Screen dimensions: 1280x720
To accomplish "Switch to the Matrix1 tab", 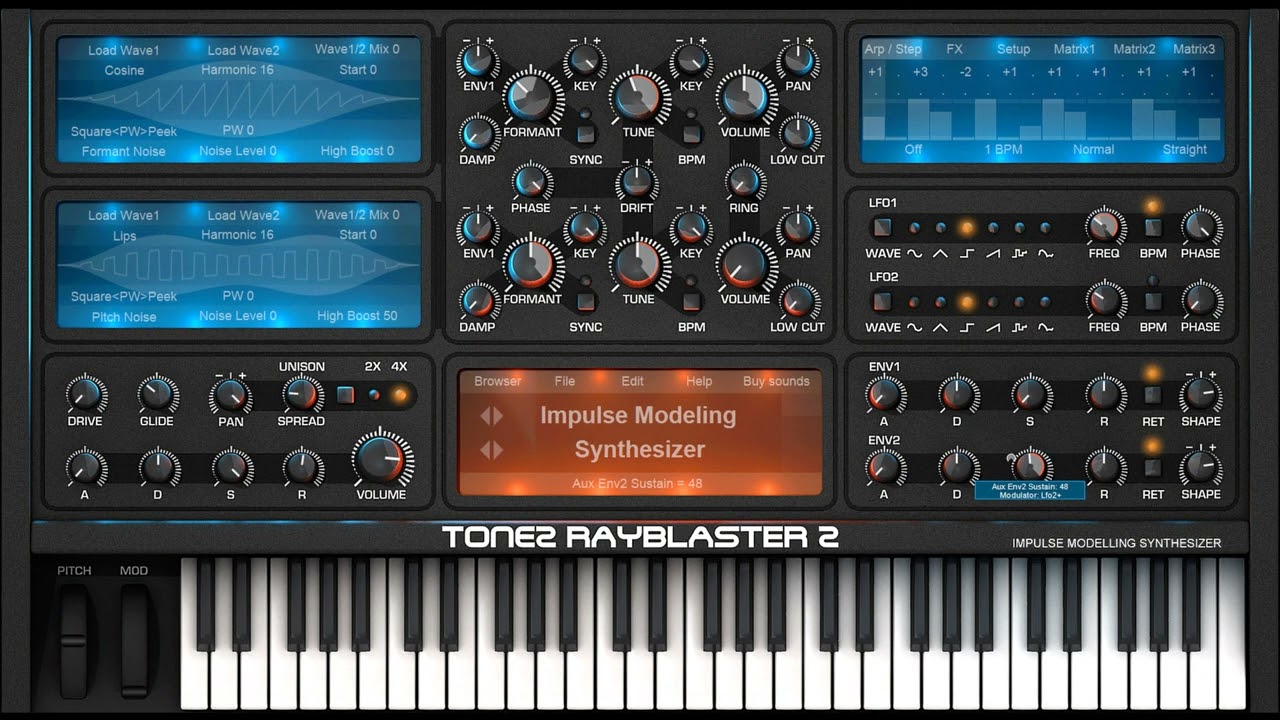I will [x=1074, y=49].
